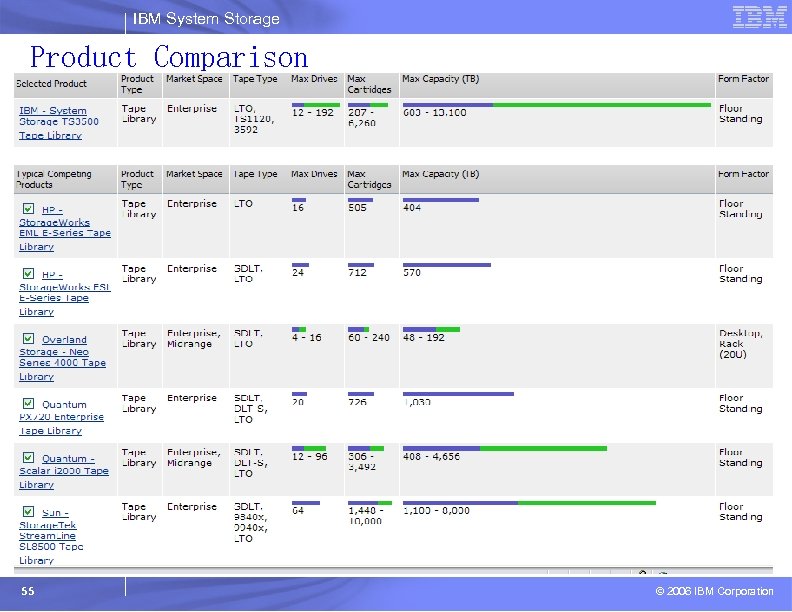The height and width of the screenshot is (612, 792).
Task: Click the Product Comparison slide title
Action: tap(169, 57)
